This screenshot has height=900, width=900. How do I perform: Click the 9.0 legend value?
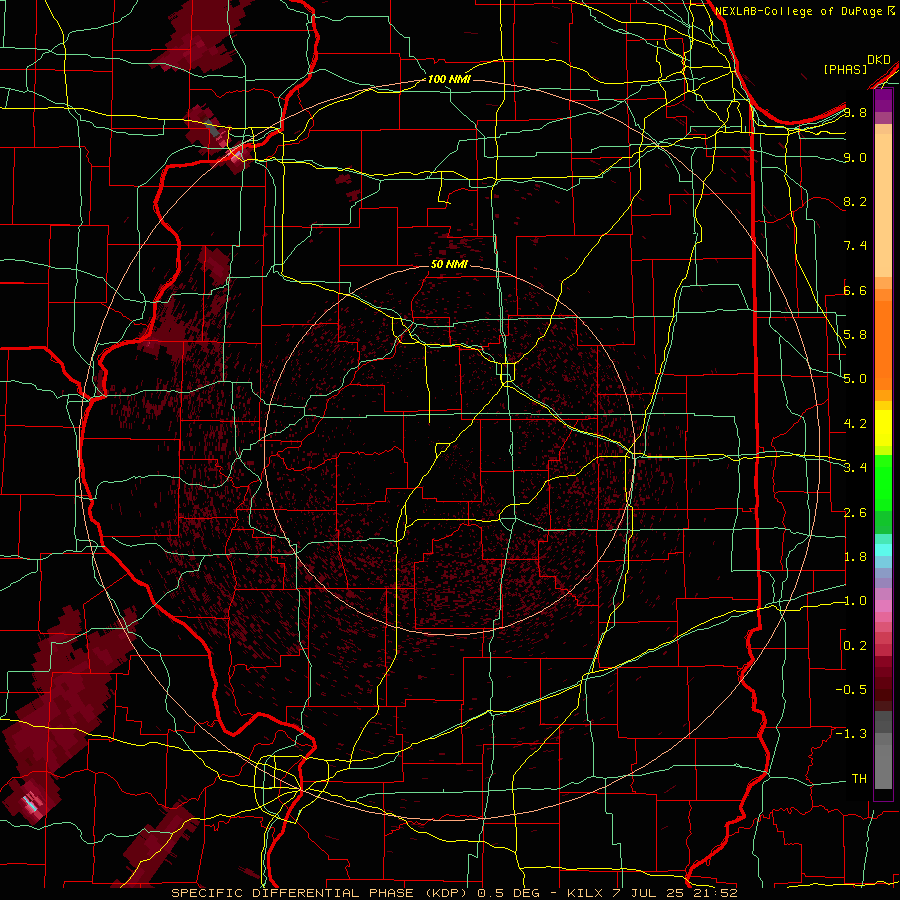tap(855, 158)
